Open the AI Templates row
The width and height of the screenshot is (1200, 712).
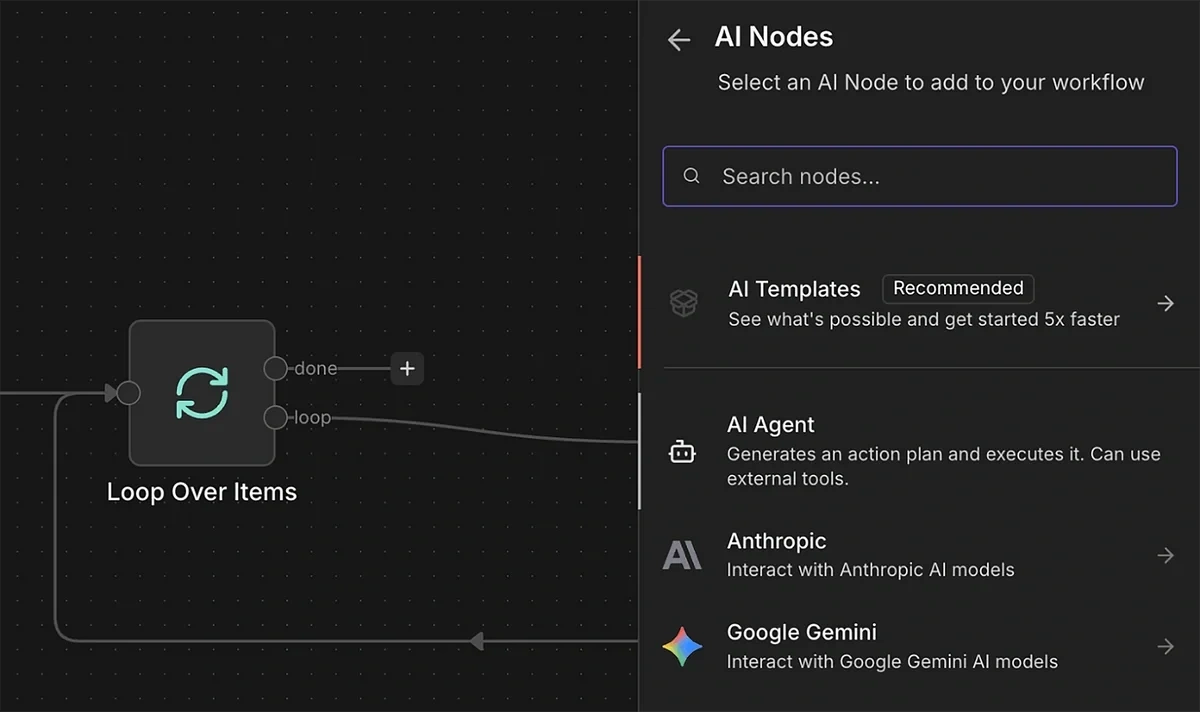900,303
